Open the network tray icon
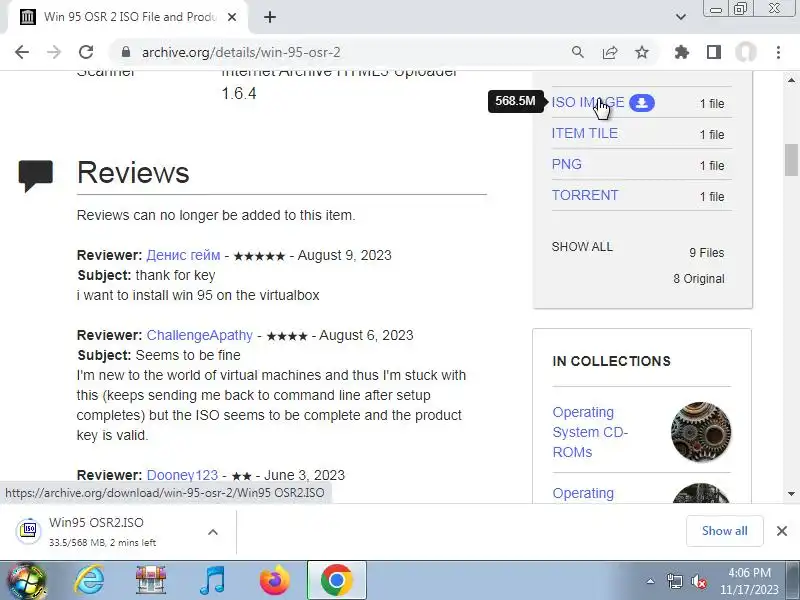 click(x=674, y=582)
